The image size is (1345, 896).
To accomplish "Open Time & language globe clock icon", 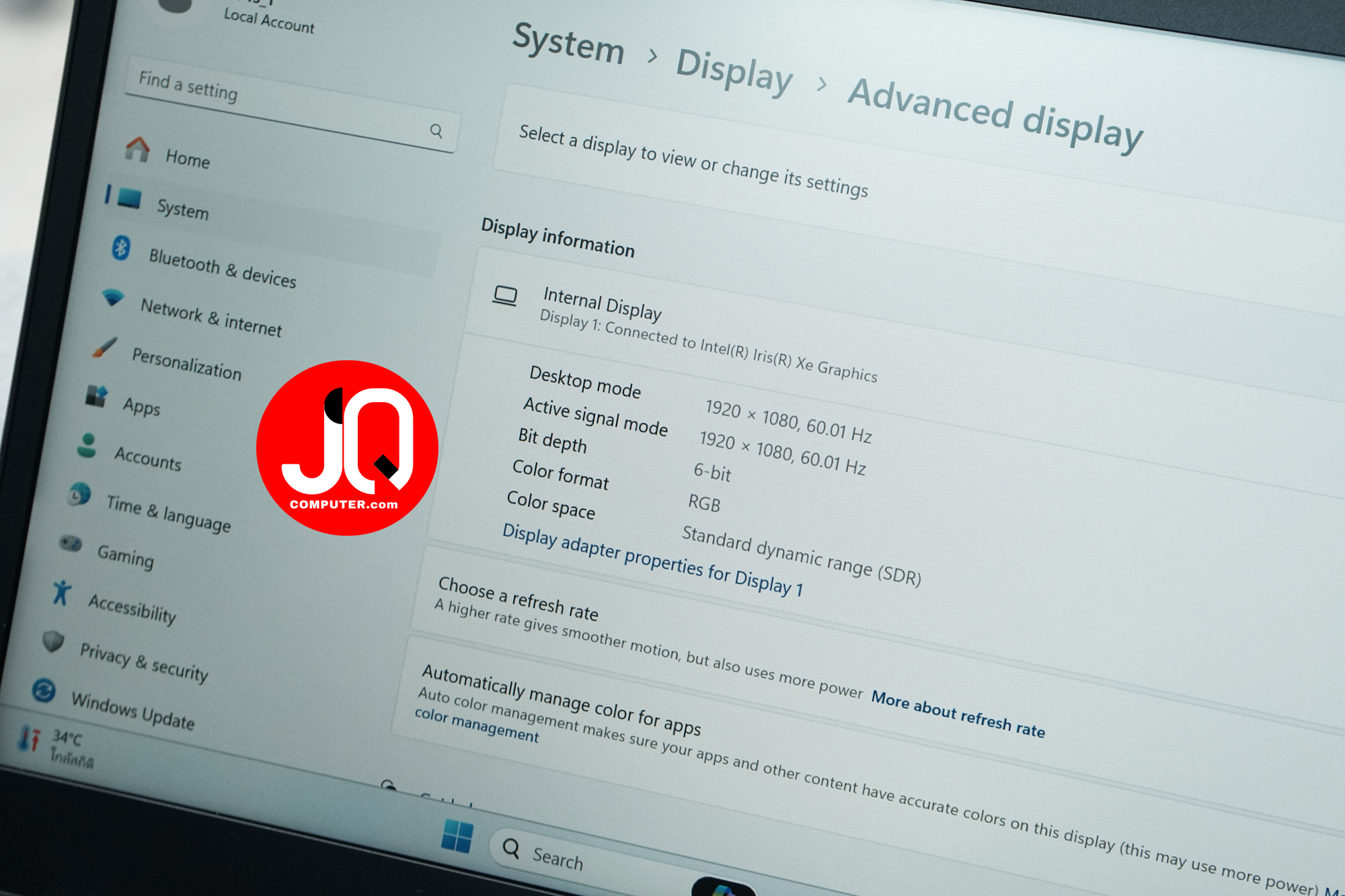I will (79, 494).
